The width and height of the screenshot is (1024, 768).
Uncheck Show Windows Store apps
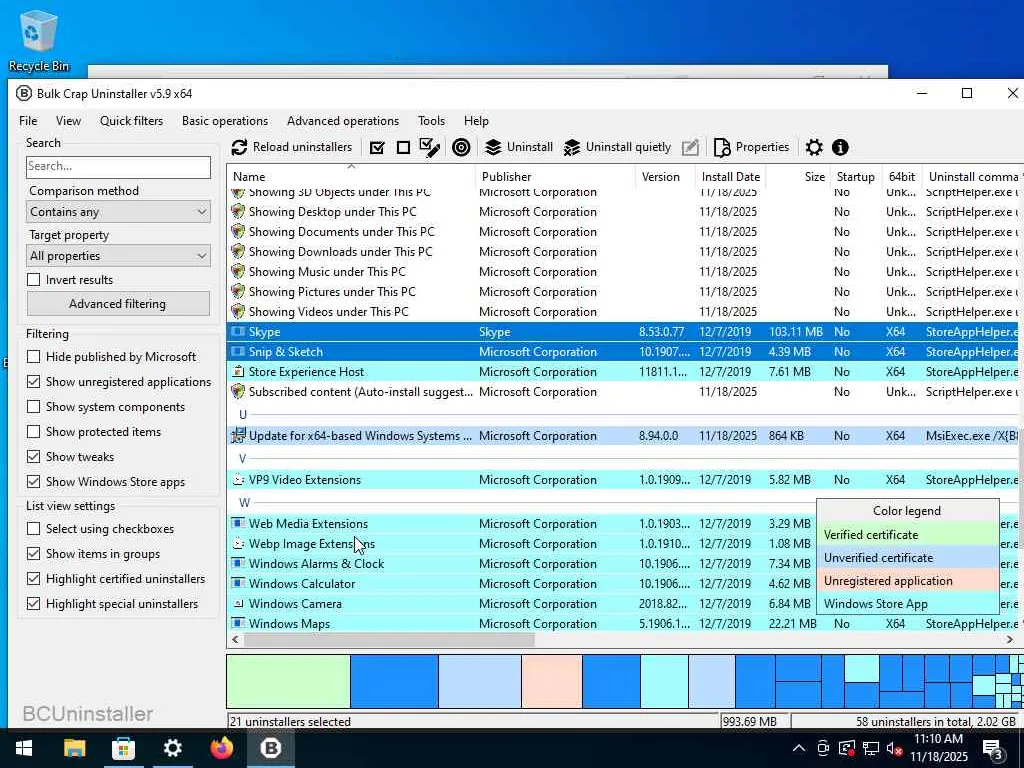[x=34, y=482]
